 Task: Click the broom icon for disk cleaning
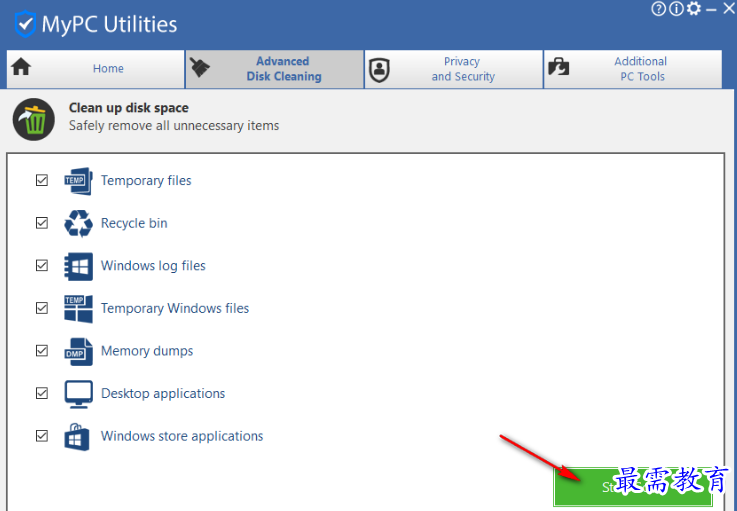pyautogui.click(x=200, y=68)
